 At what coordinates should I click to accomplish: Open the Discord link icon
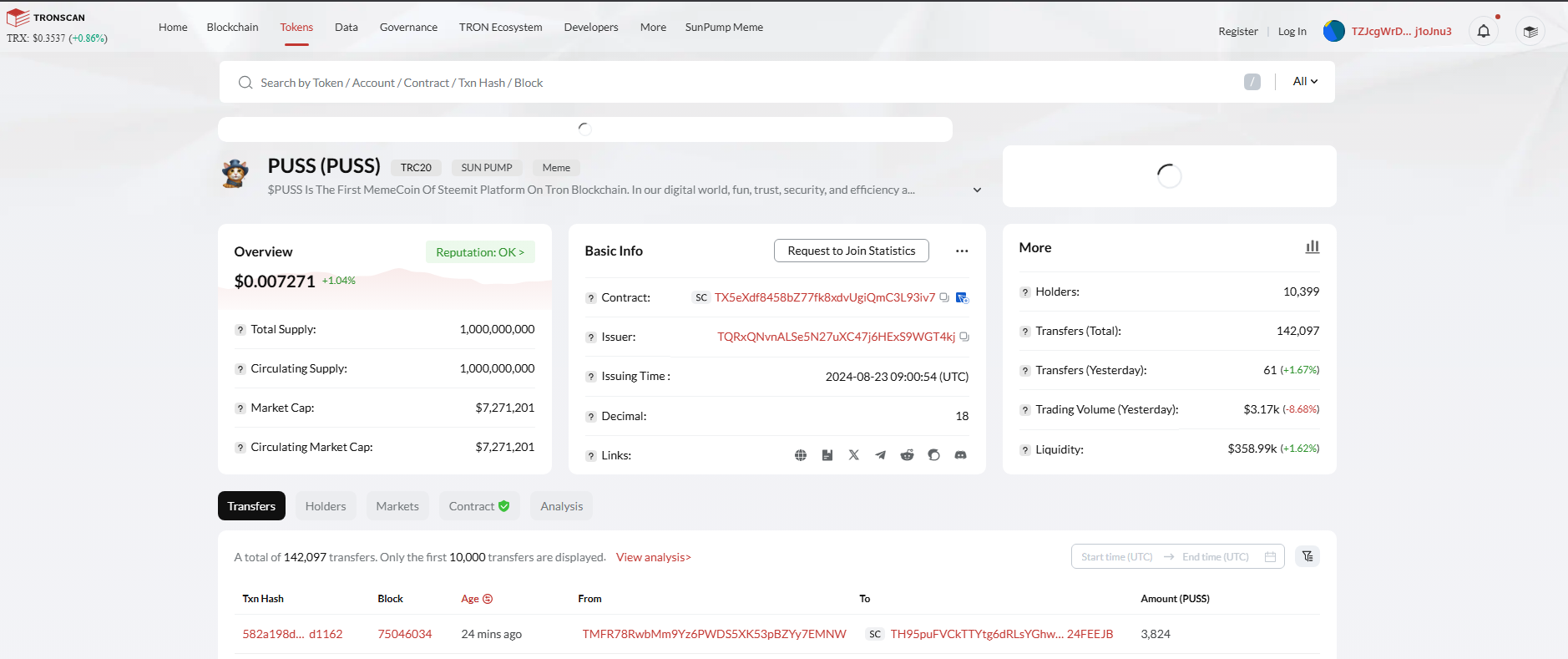point(961,455)
